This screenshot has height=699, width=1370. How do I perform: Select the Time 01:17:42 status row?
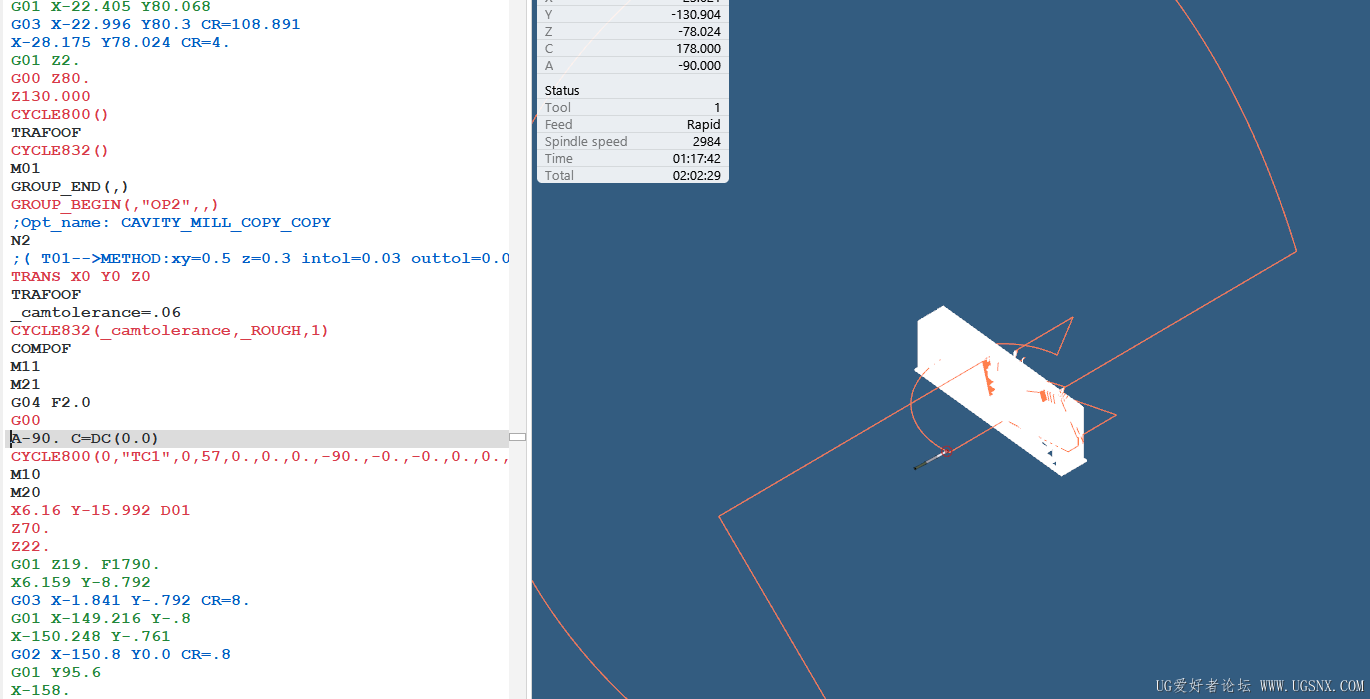[632, 158]
